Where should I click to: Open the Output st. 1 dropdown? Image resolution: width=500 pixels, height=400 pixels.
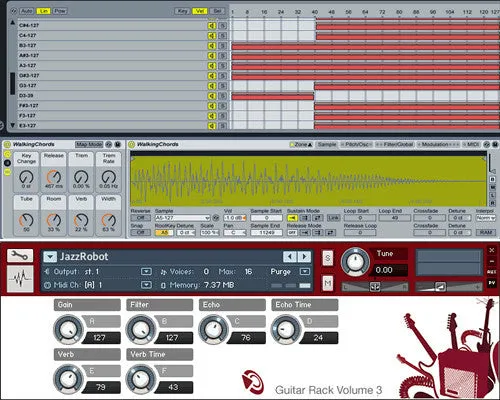[x=146, y=271]
